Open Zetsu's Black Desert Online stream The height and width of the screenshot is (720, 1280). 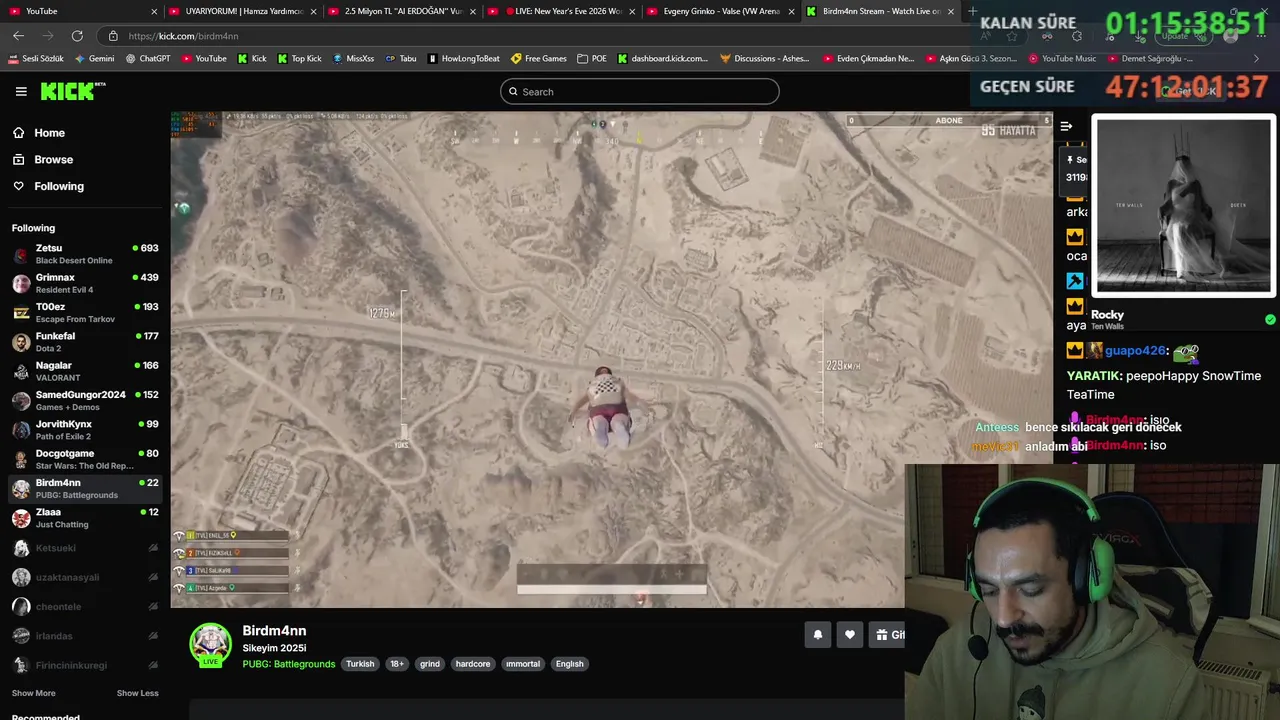click(85, 254)
